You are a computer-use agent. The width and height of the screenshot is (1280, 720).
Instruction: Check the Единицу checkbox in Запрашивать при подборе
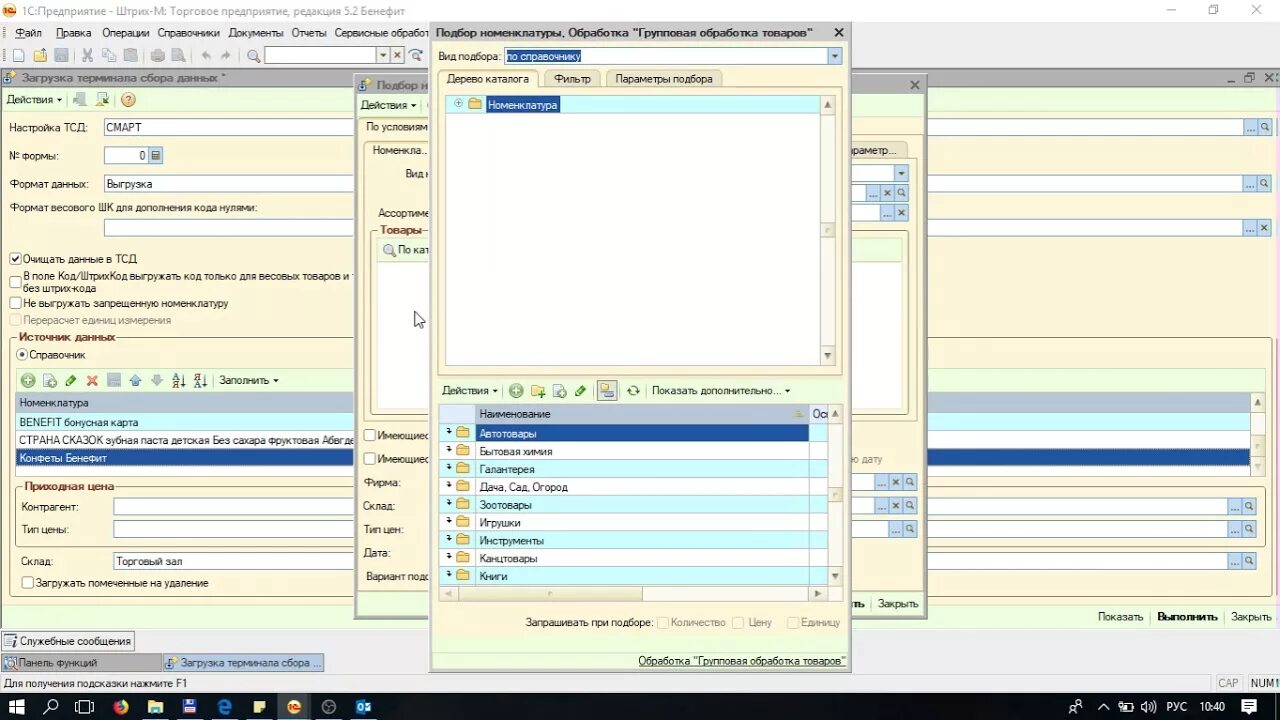coord(793,622)
